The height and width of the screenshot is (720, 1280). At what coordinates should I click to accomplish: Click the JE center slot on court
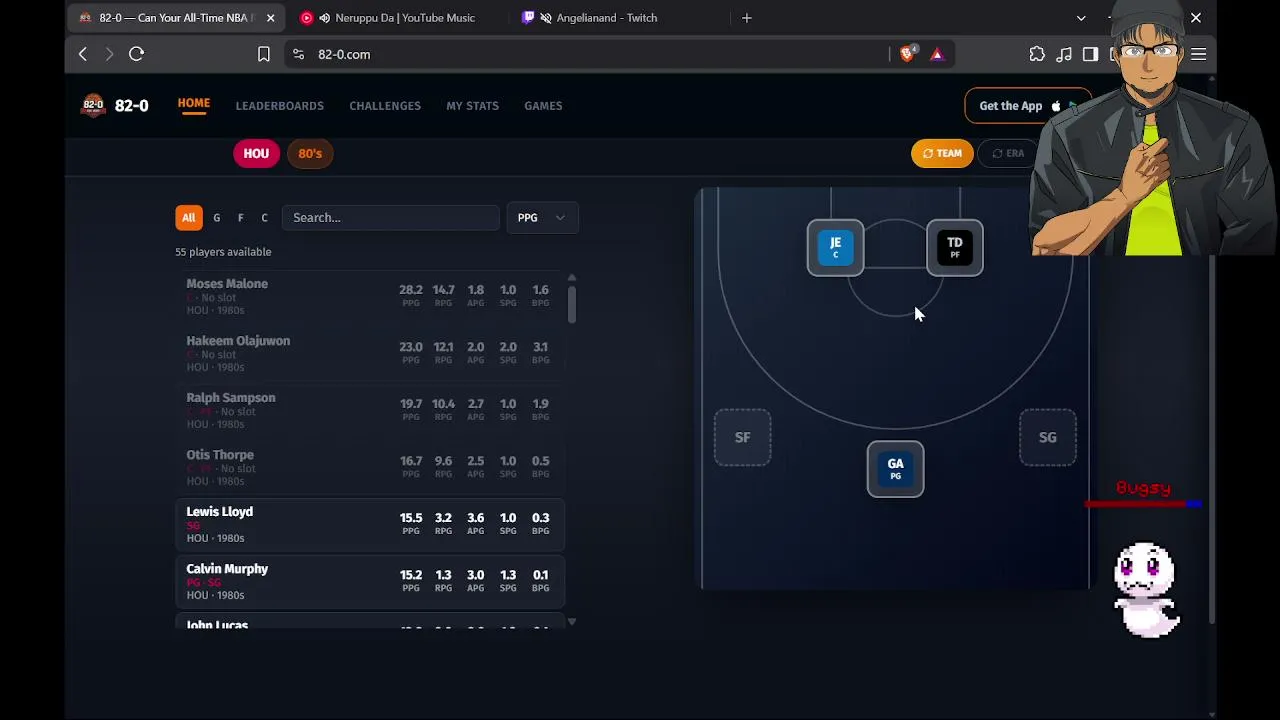pos(835,247)
